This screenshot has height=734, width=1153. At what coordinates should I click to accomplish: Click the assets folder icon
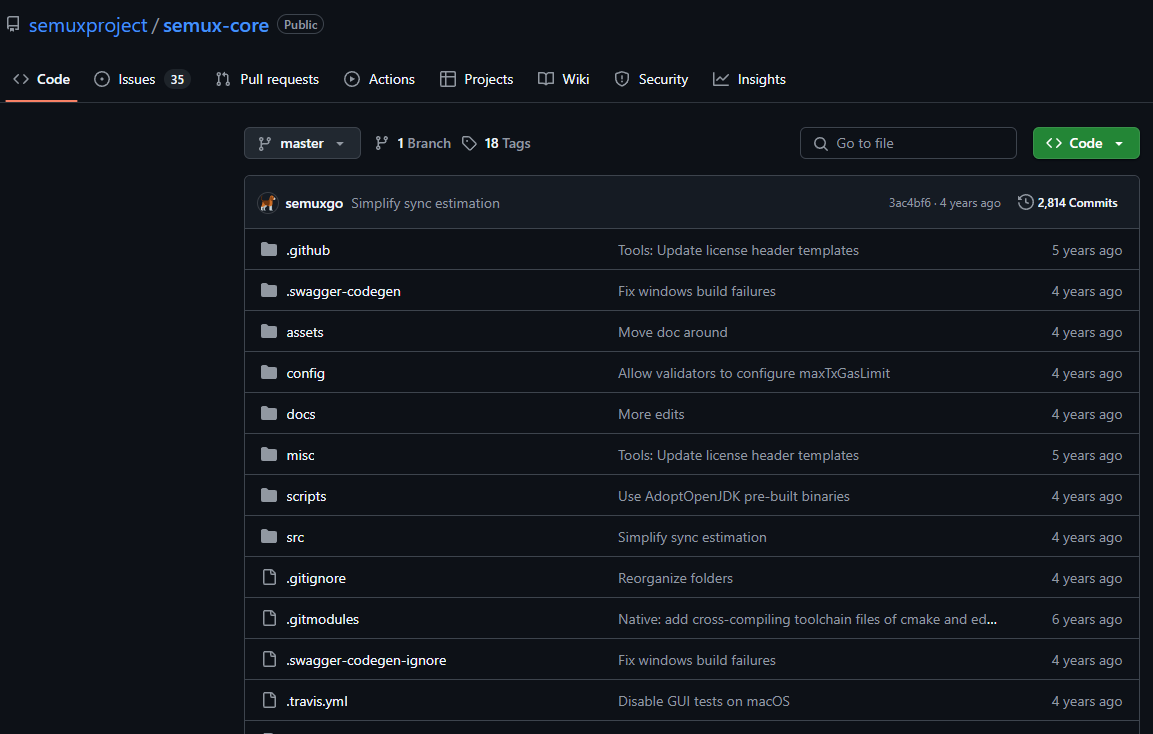point(269,332)
